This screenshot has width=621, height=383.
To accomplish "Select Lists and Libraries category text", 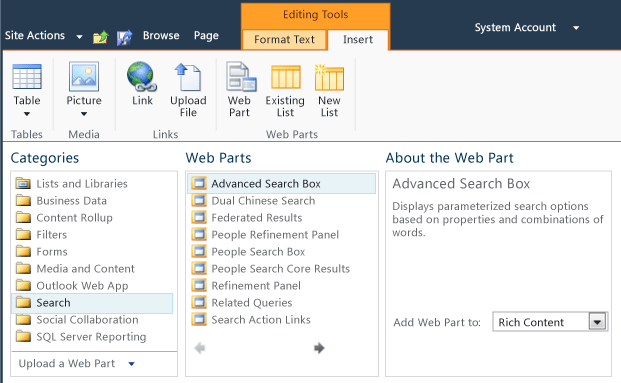I will pos(82,183).
